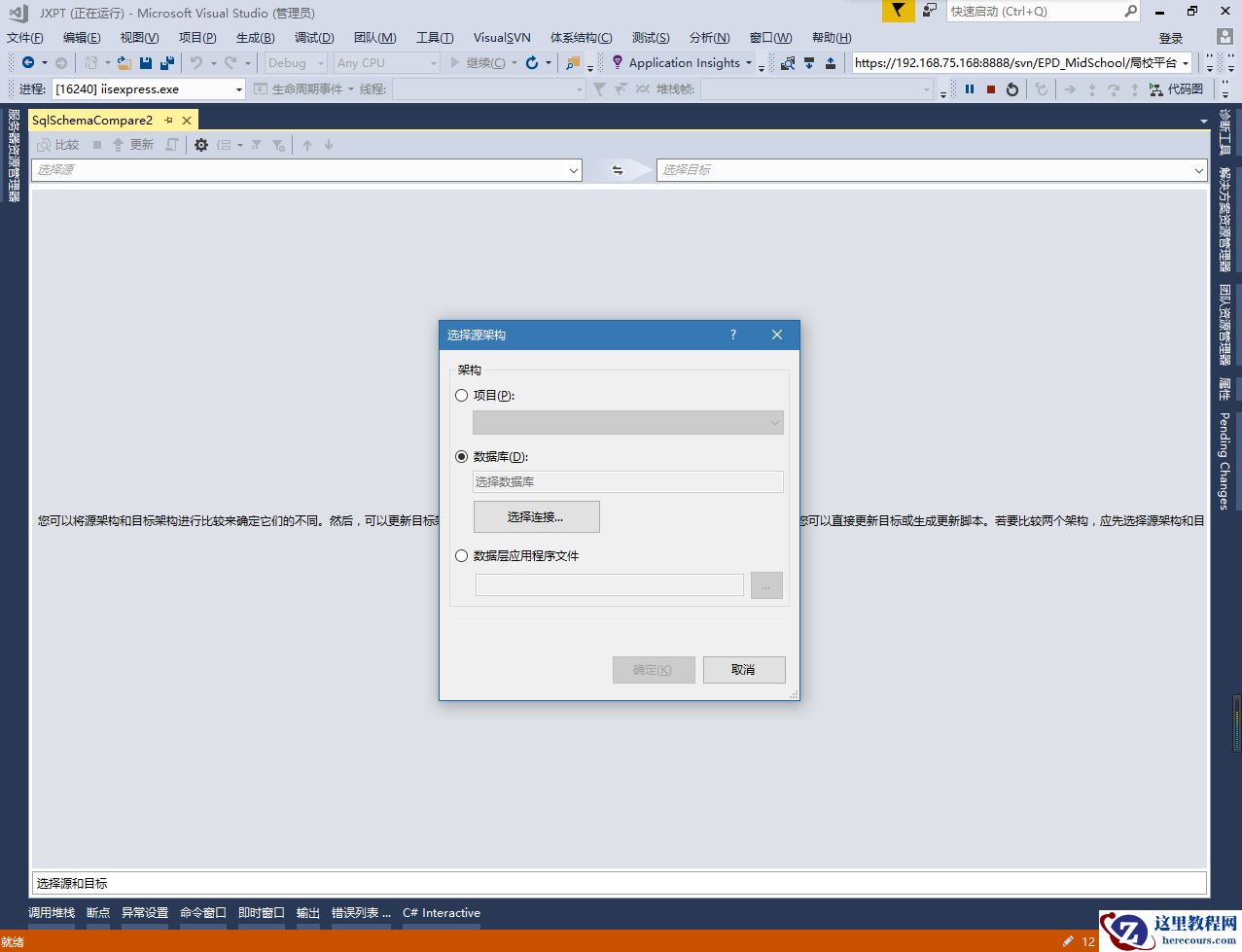Expand the 选择目标 dropdown

pyautogui.click(x=1198, y=170)
